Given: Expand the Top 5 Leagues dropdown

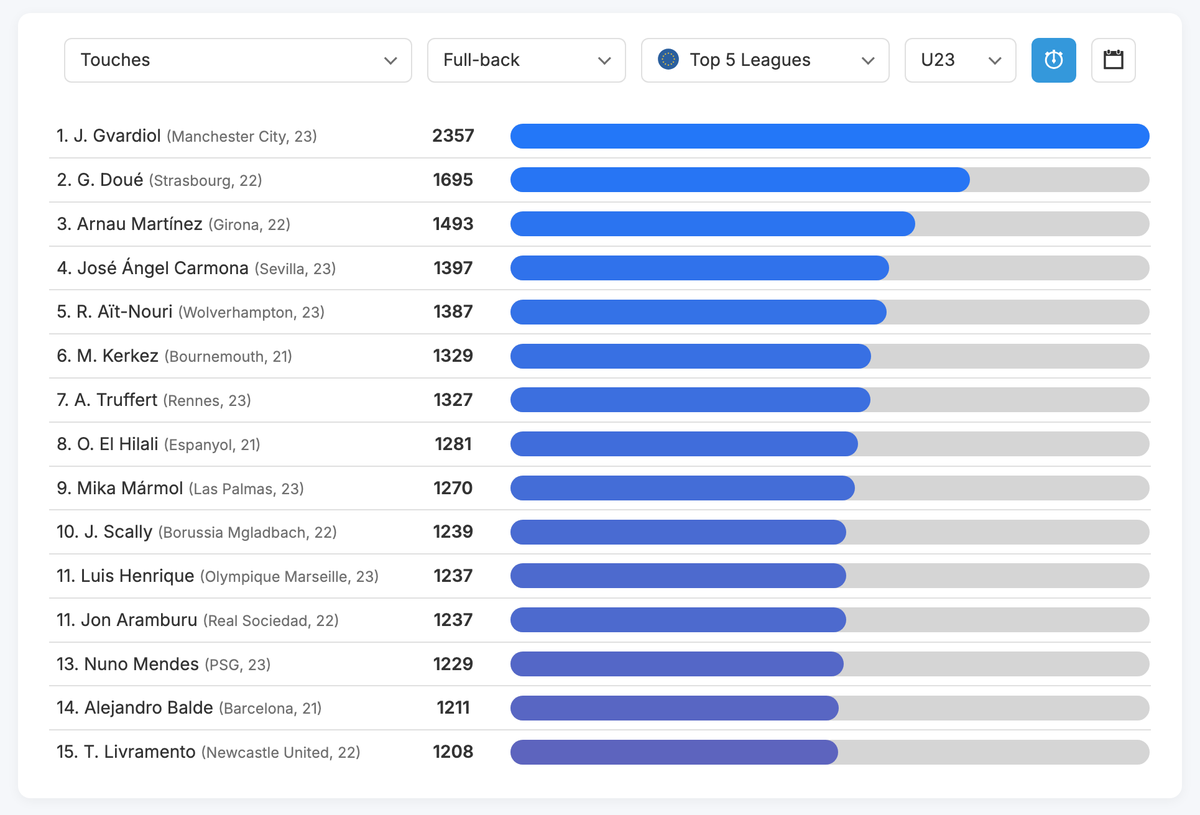Looking at the screenshot, I should click(765, 60).
